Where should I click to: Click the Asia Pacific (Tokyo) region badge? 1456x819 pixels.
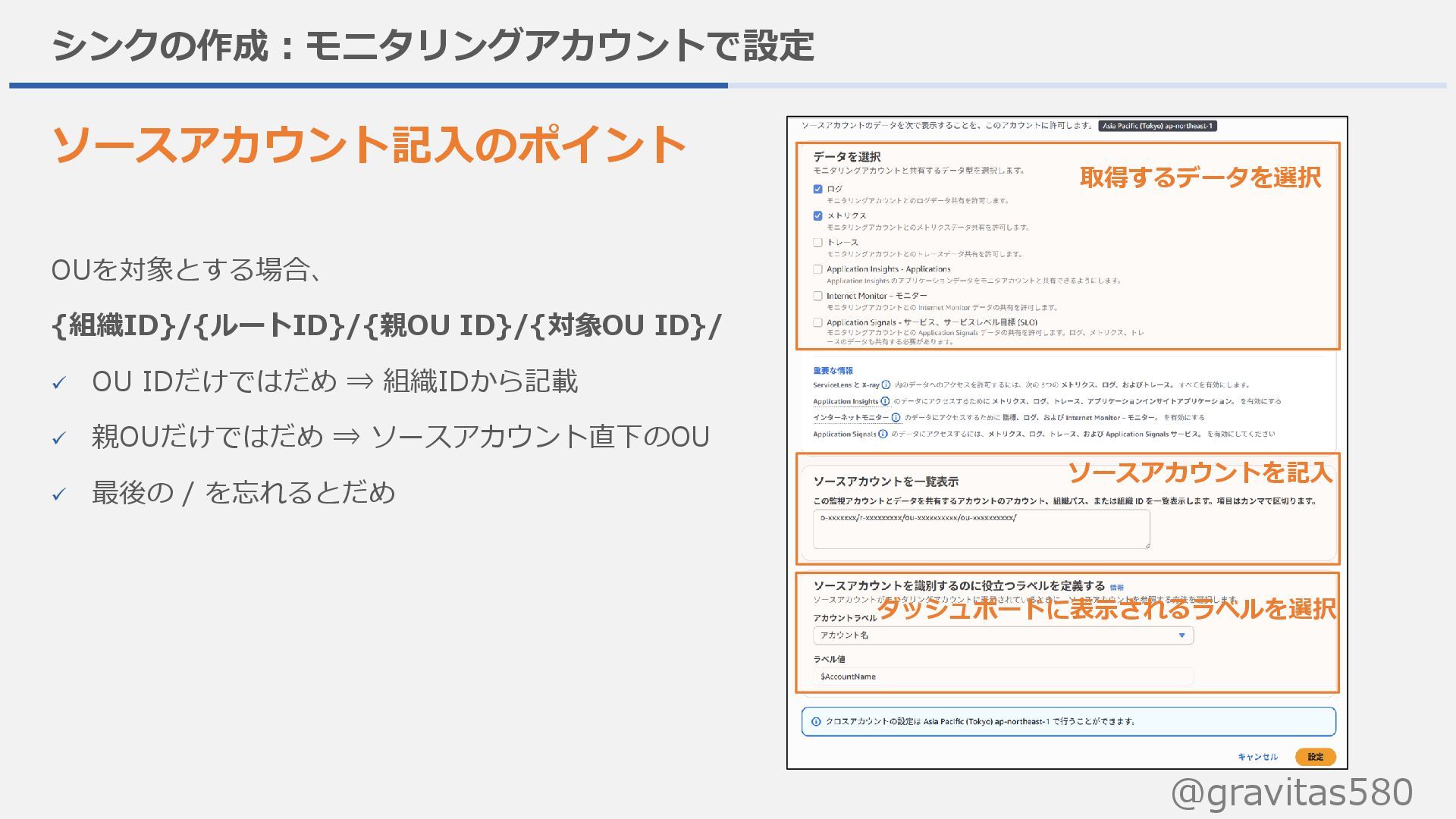click(1157, 126)
